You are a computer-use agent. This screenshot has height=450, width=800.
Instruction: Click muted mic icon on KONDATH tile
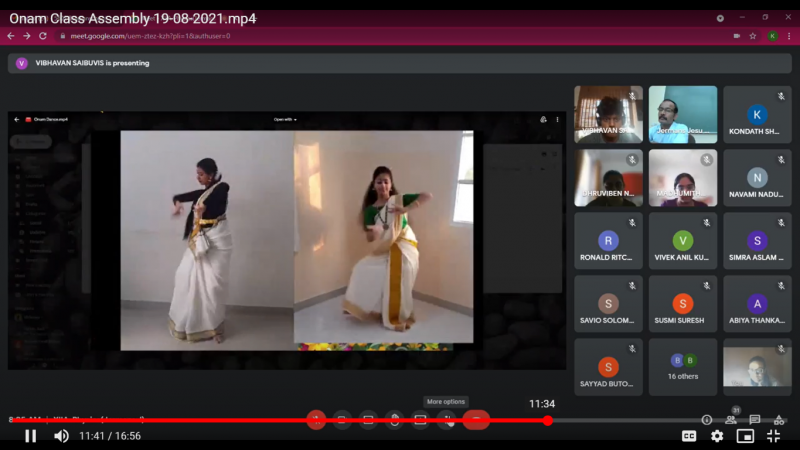click(x=781, y=96)
